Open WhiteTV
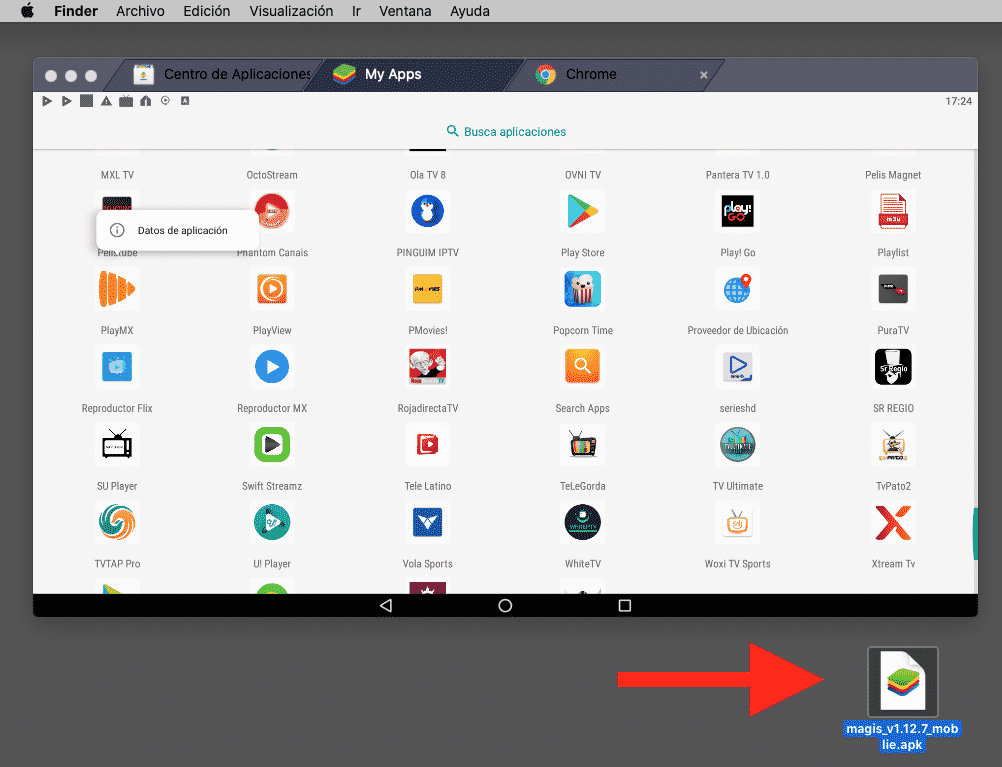The width and height of the screenshot is (1002, 767). click(x=582, y=522)
